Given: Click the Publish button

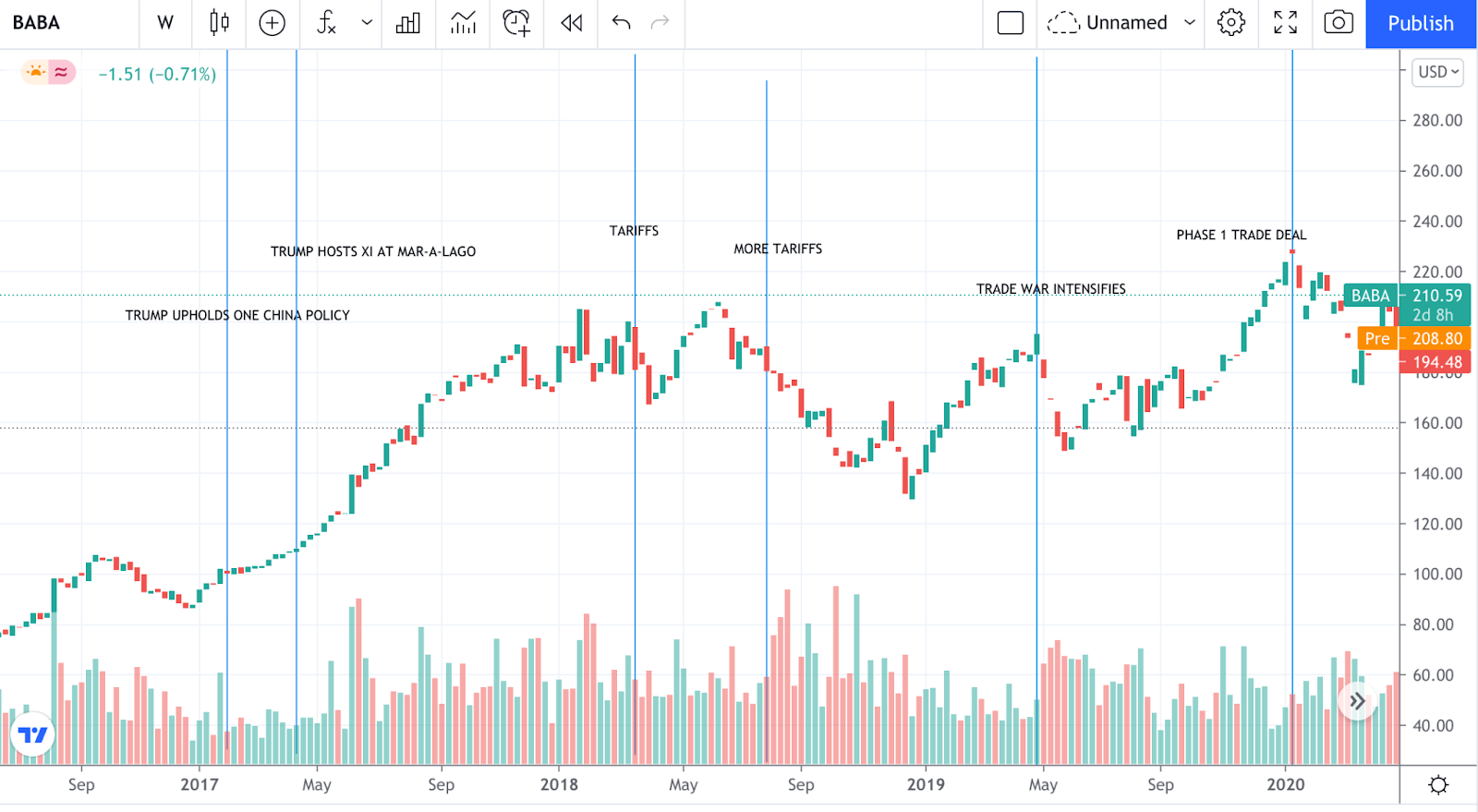Looking at the screenshot, I should [1421, 23].
